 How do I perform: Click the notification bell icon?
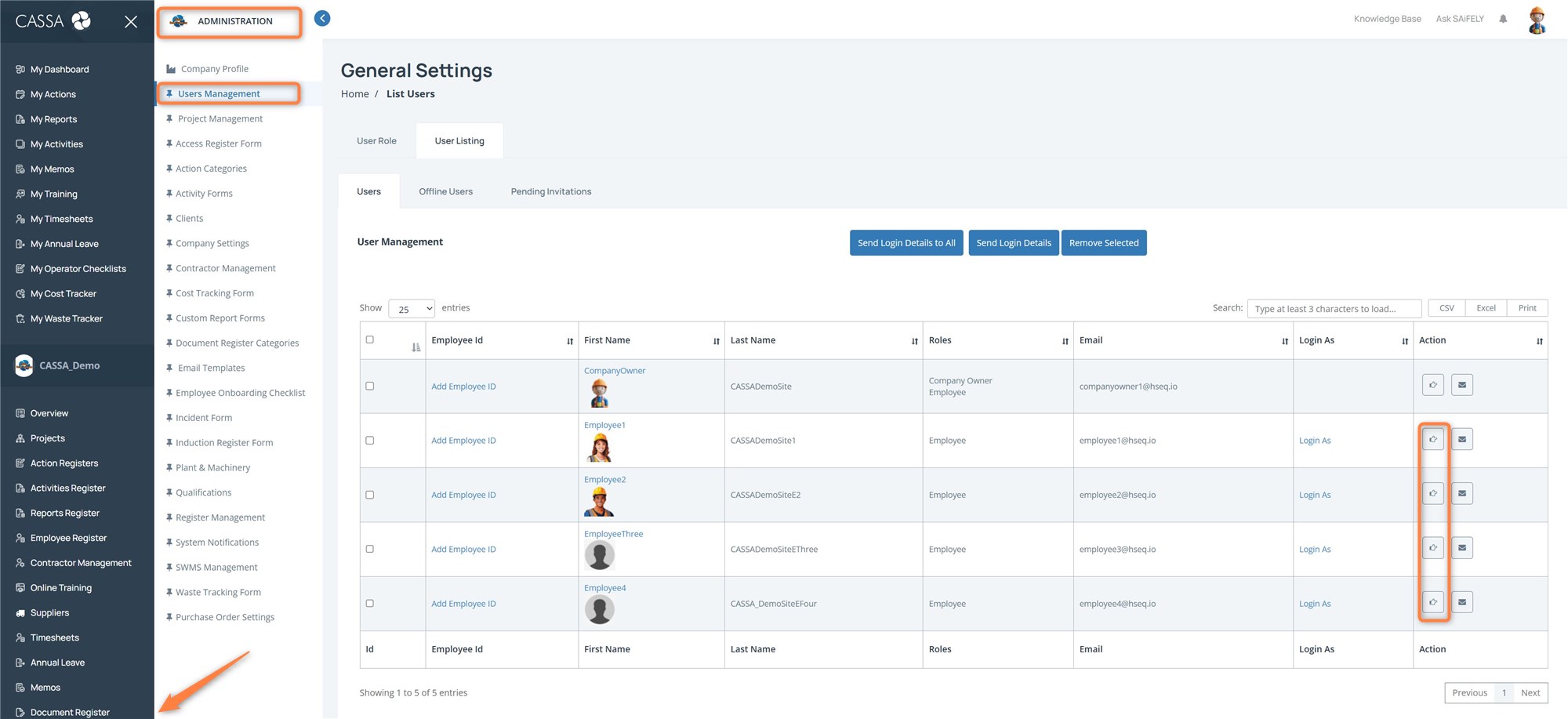[x=1503, y=19]
